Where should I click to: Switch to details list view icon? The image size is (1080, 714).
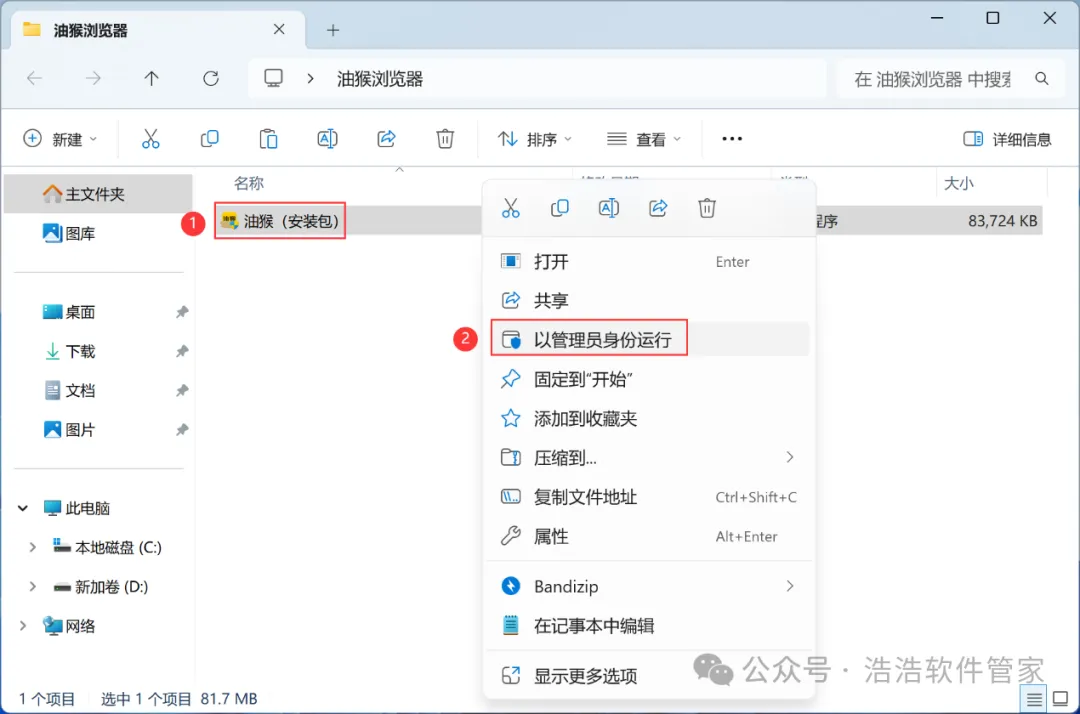point(1034,700)
